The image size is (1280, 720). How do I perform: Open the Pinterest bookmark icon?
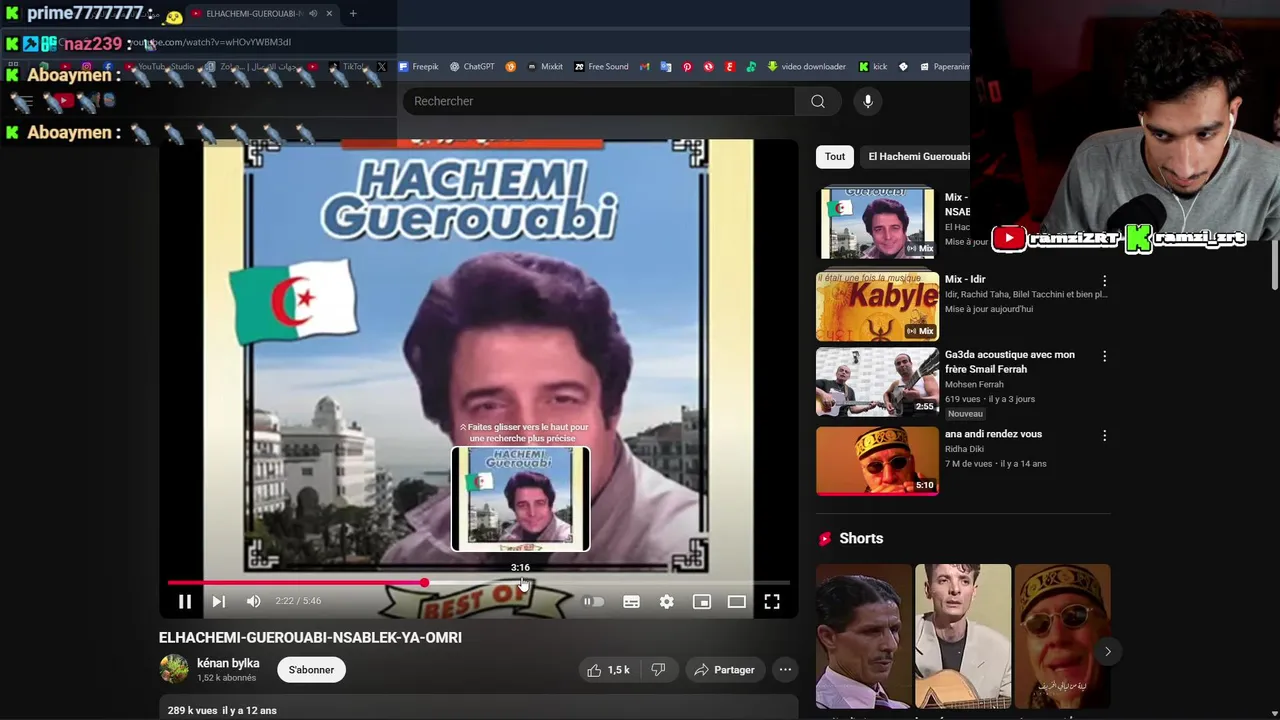(x=687, y=67)
